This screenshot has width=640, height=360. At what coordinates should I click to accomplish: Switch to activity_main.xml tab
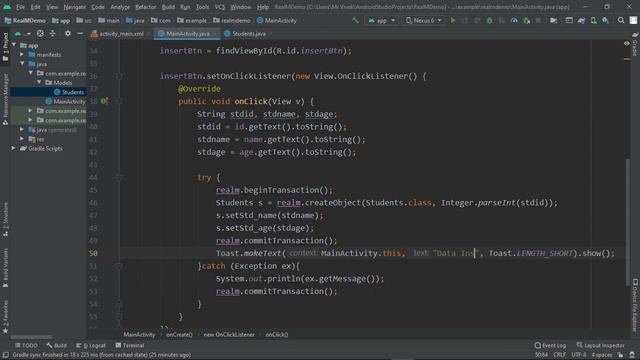(x=120, y=34)
